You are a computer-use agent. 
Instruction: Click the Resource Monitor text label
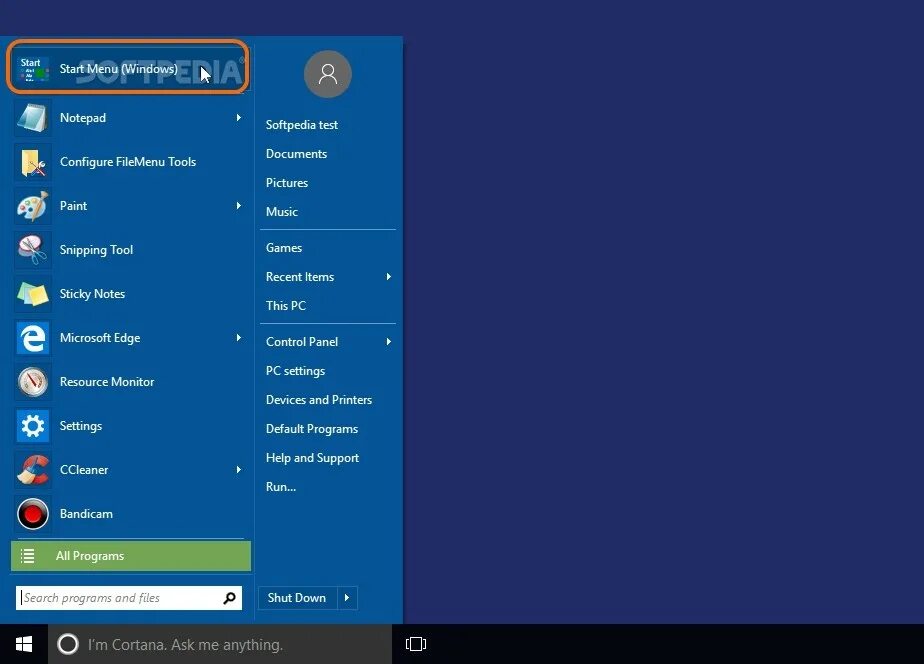(107, 382)
